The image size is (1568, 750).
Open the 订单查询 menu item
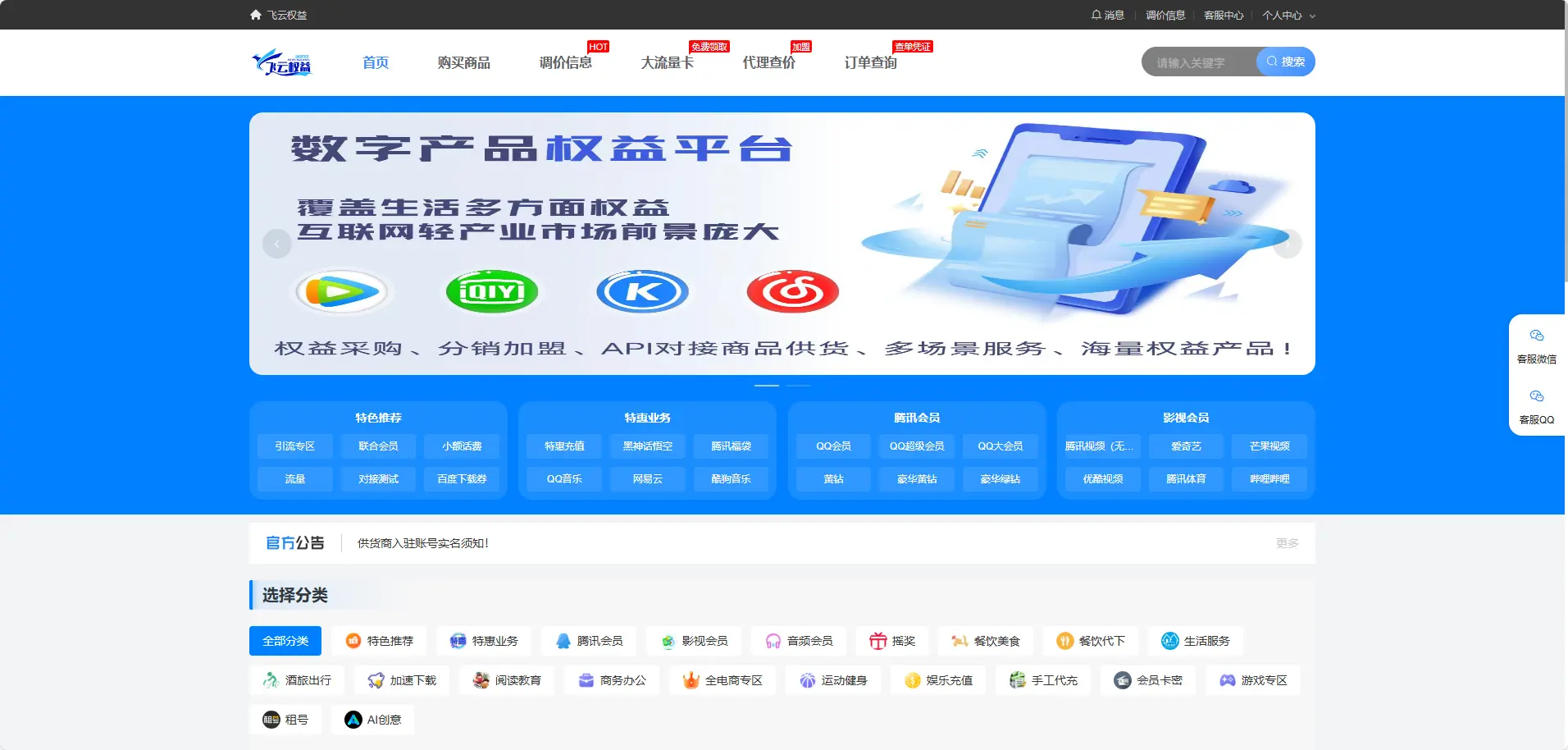pos(872,62)
